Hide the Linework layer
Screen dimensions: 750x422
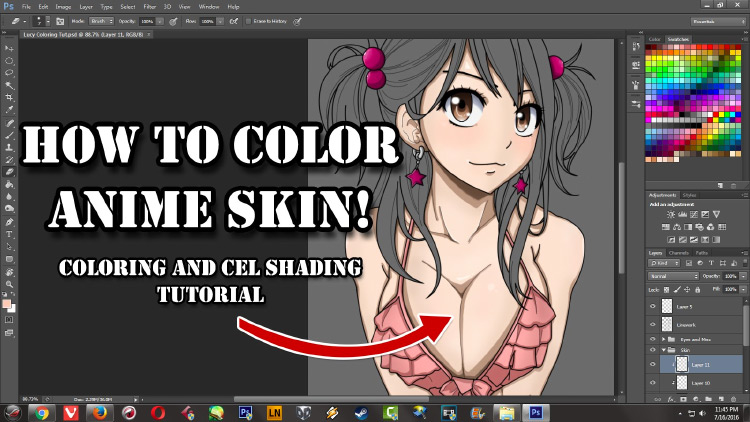[652, 324]
